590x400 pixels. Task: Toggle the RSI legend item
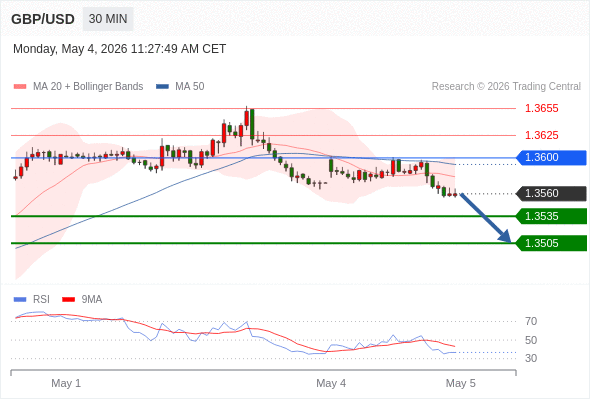click(32, 300)
